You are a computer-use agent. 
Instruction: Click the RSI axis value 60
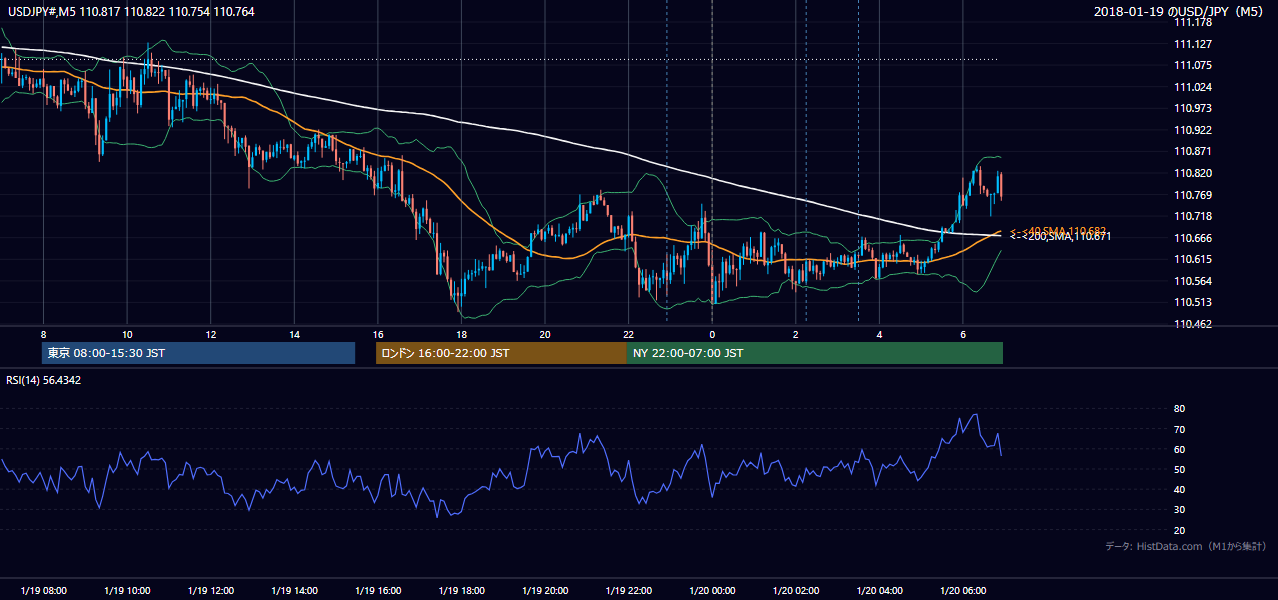click(1179, 449)
